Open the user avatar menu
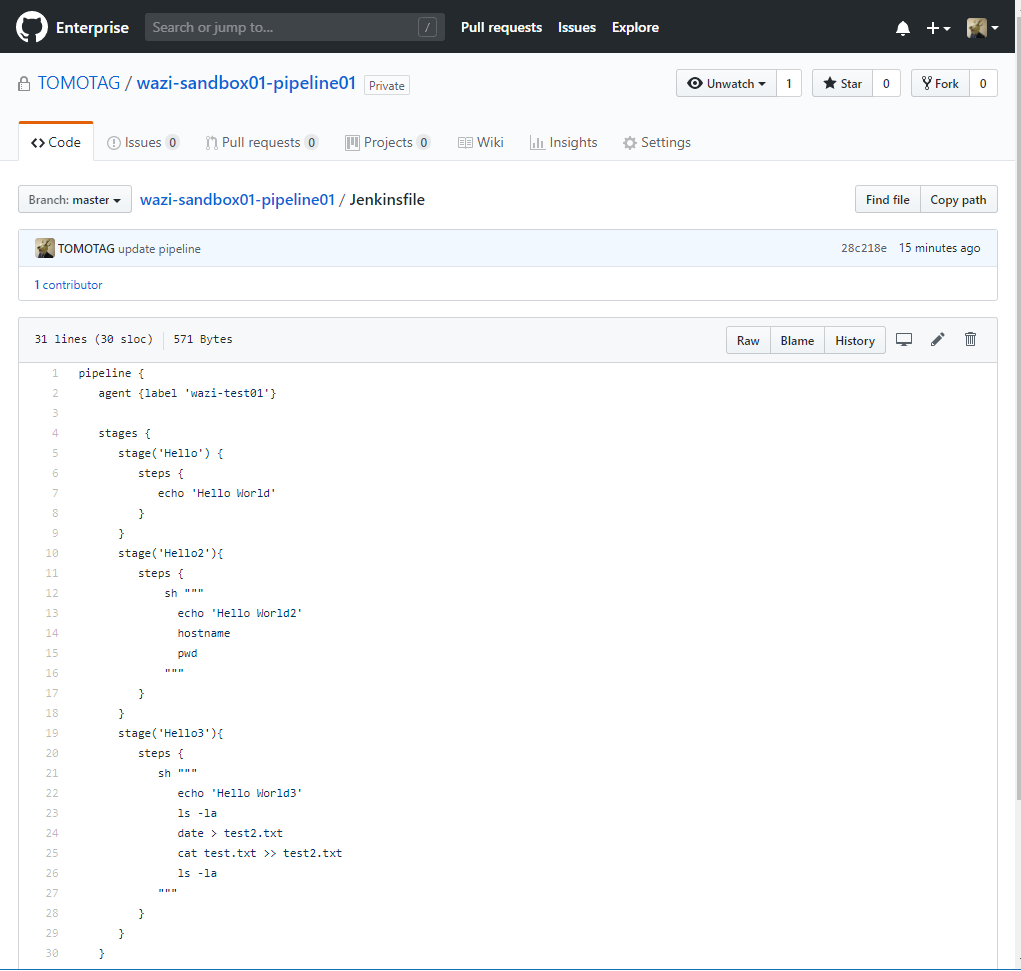The height and width of the screenshot is (971, 1021). 983,28
